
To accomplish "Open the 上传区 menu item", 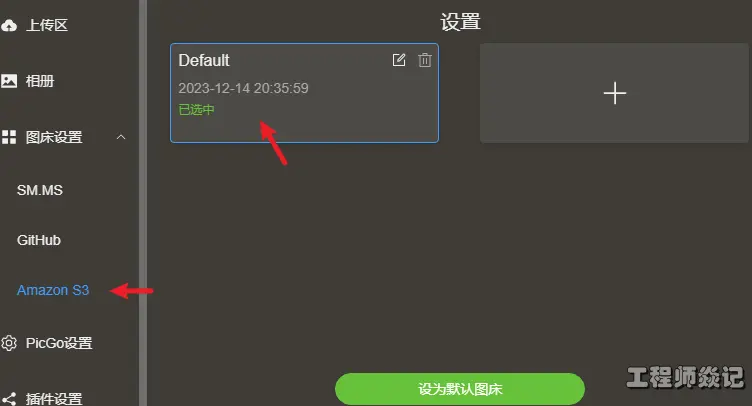I will pyautogui.click(x=47, y=25).
